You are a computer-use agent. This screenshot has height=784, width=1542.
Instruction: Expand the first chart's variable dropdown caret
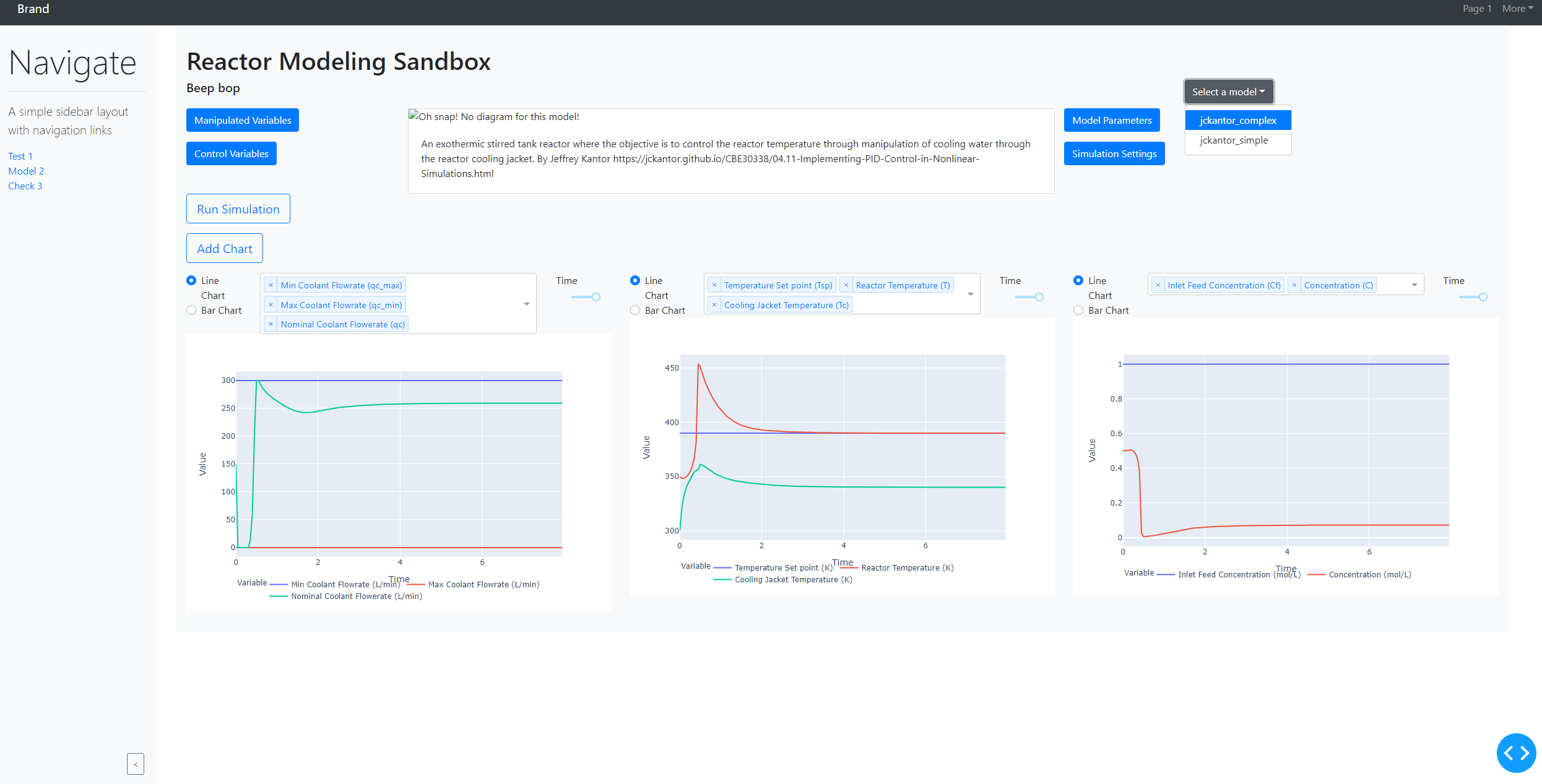click(527, 303)
